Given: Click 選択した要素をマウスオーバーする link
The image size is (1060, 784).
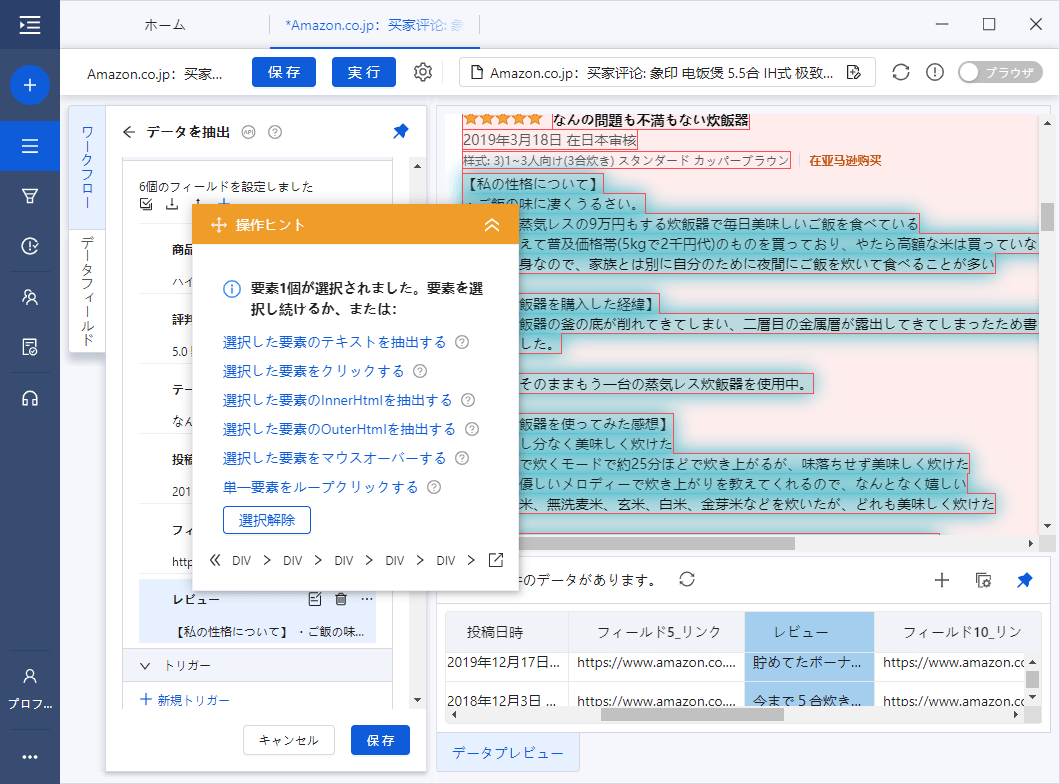Looking at the screenshot, I should pos(335,458).
